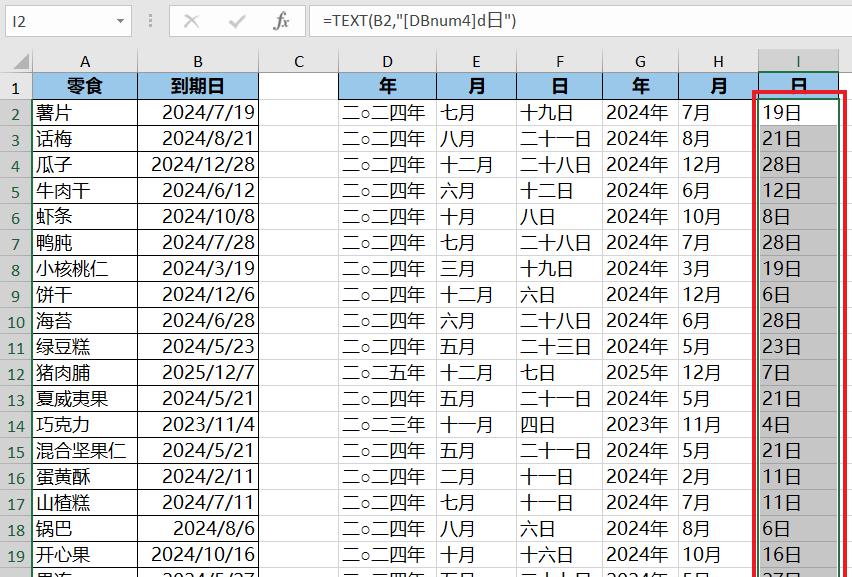Click cell 11月 in column H

point(718,424)
